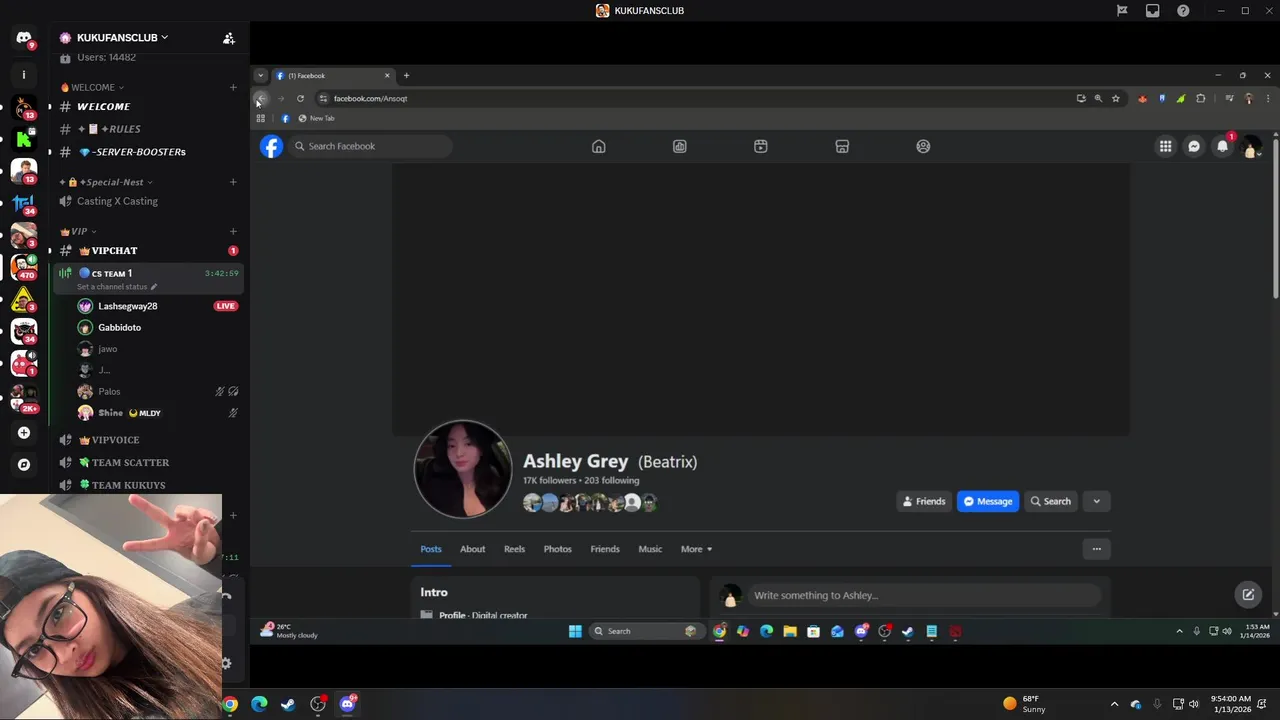Open the Discord title bar help icon

click(1183, 11)
